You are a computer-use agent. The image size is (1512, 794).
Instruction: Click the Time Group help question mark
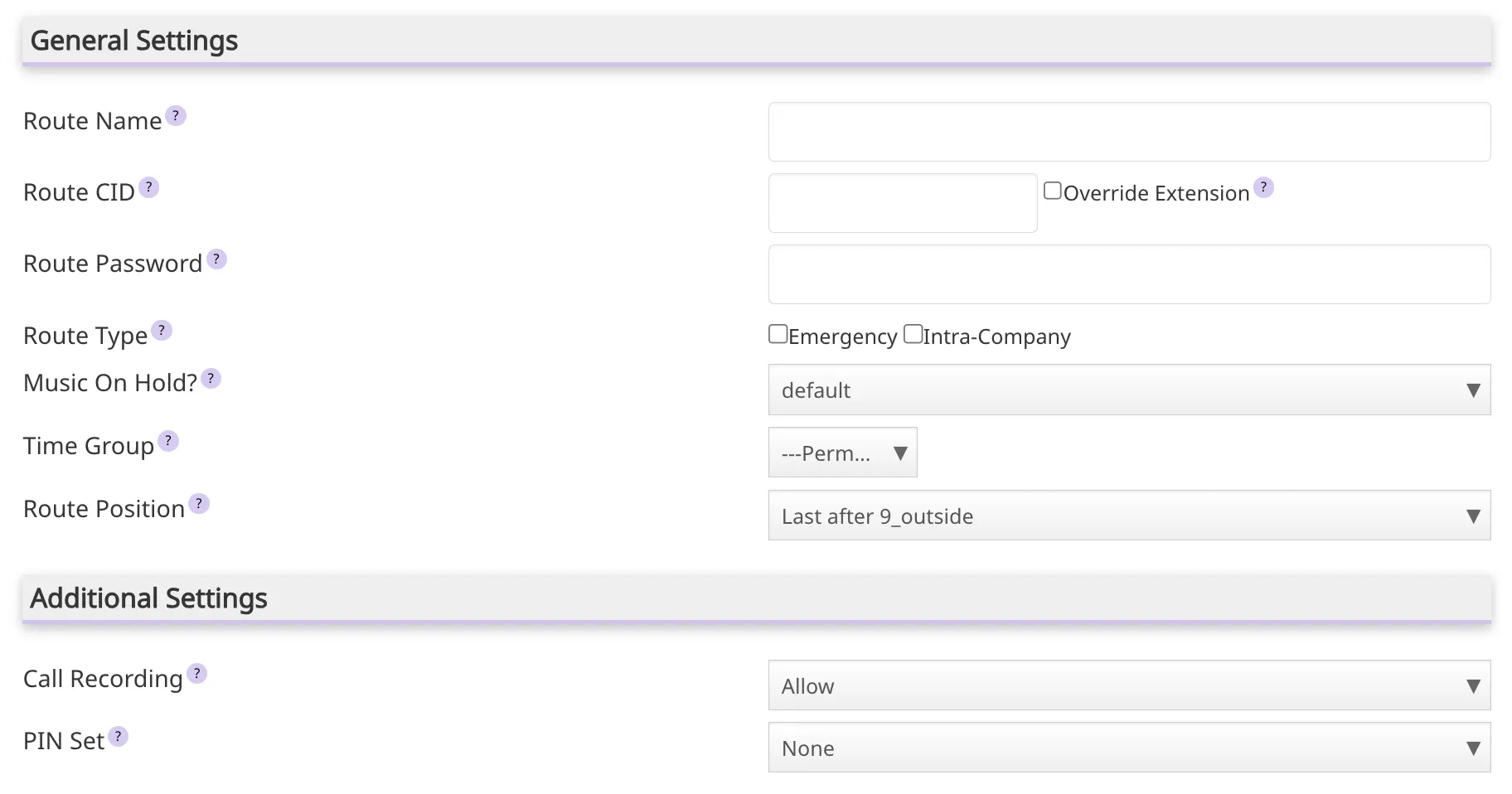pos(169,441)
